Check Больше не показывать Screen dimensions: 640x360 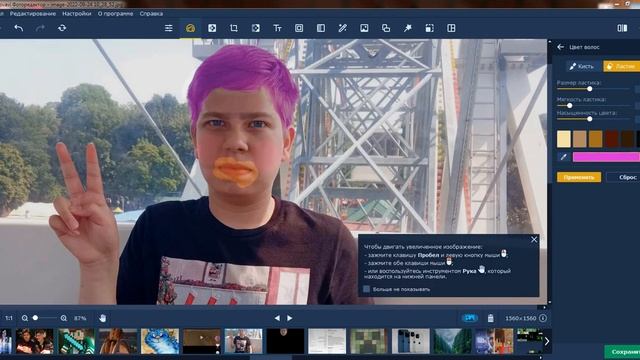pos(367,289)
